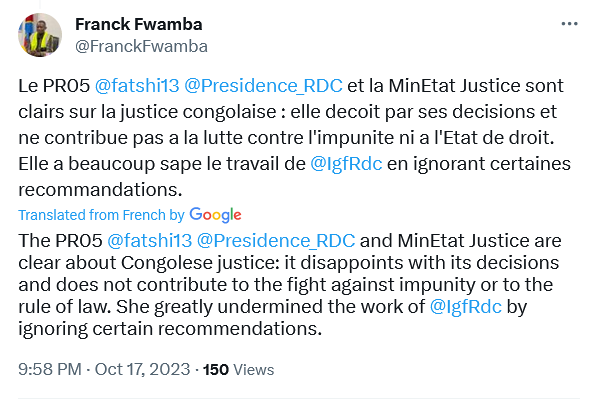The width and height of the screenshot is (598, 399).
Task: Click 'ignoring certain recommendations.' in translation
Action: point(170,329)
